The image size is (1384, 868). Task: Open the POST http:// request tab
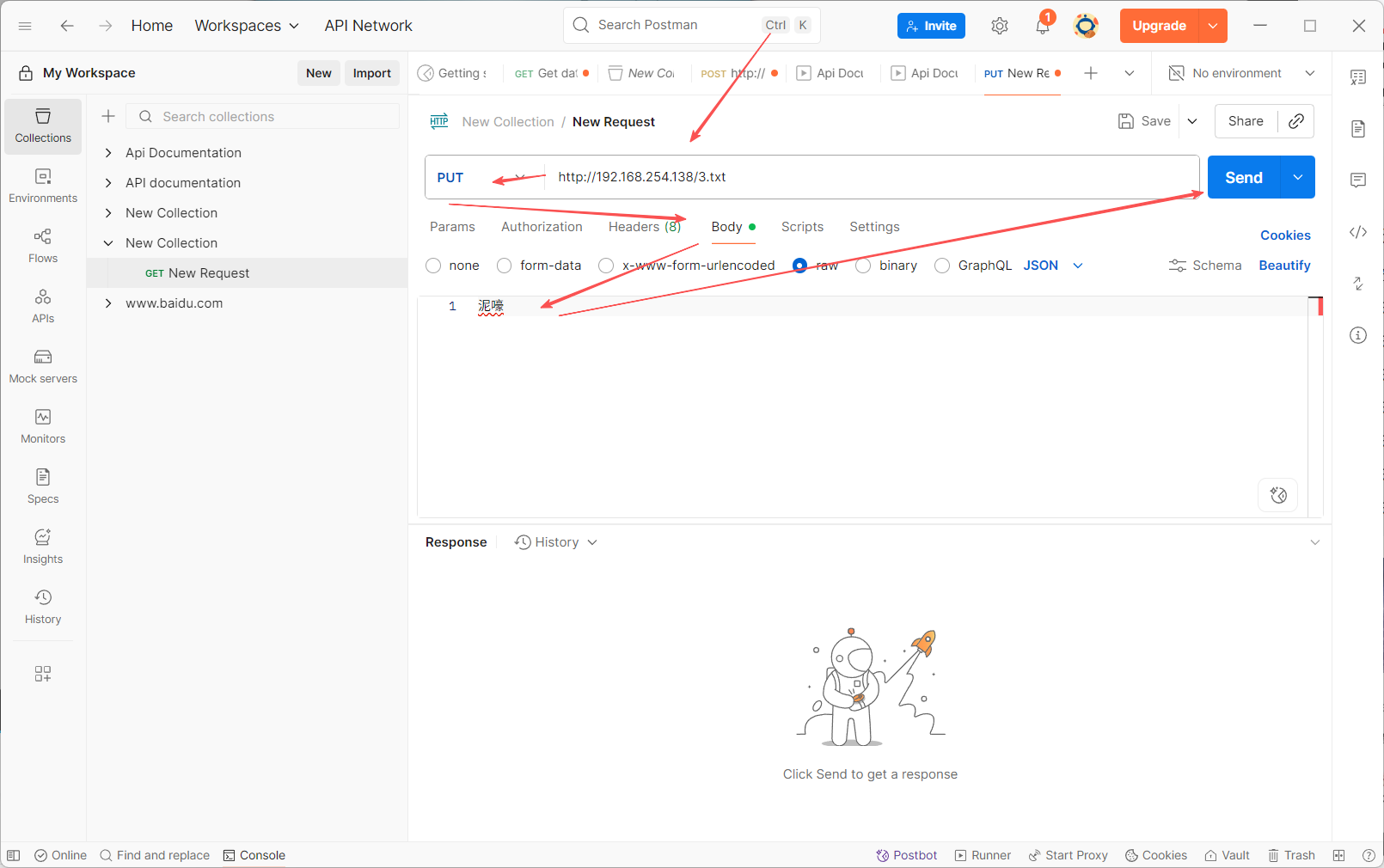(739, 73)
